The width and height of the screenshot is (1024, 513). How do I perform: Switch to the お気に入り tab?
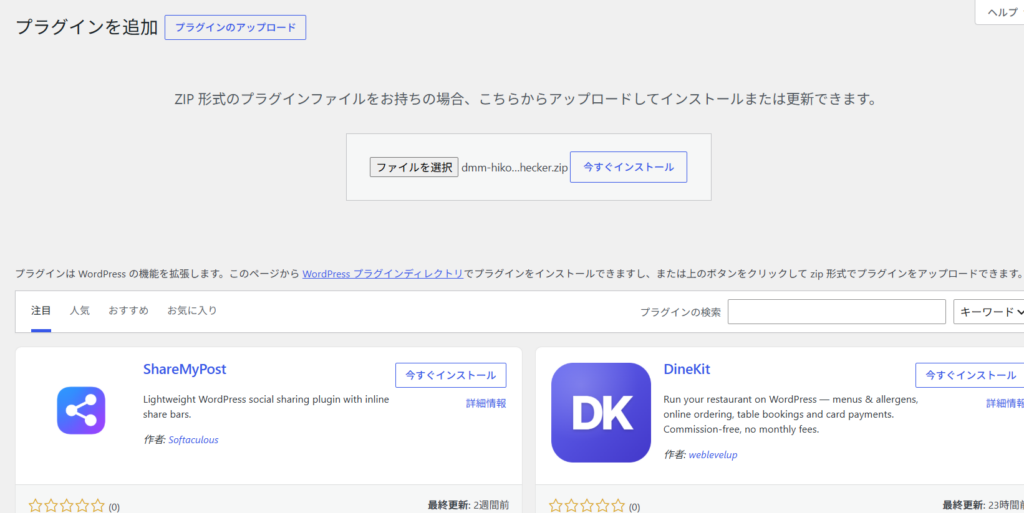192,311
